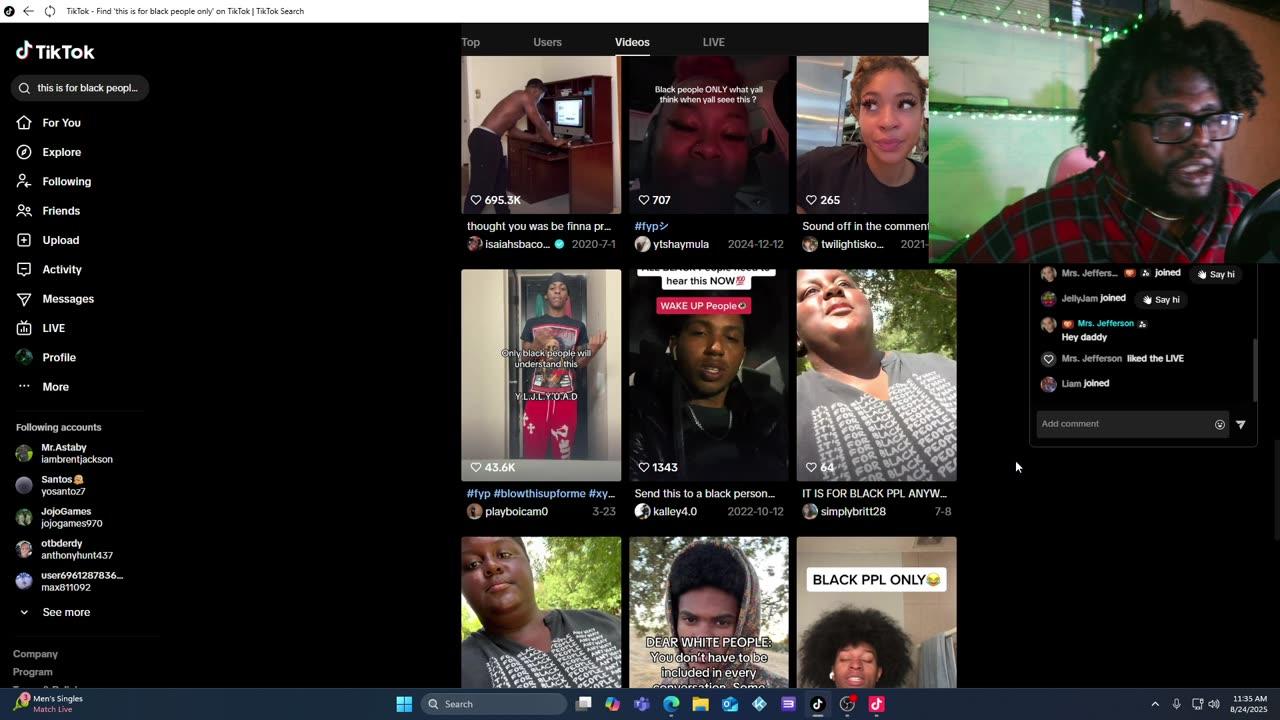Click the More three-dots icon
Viewport: 1280px width, 720px height.
(x=24, y=387)
